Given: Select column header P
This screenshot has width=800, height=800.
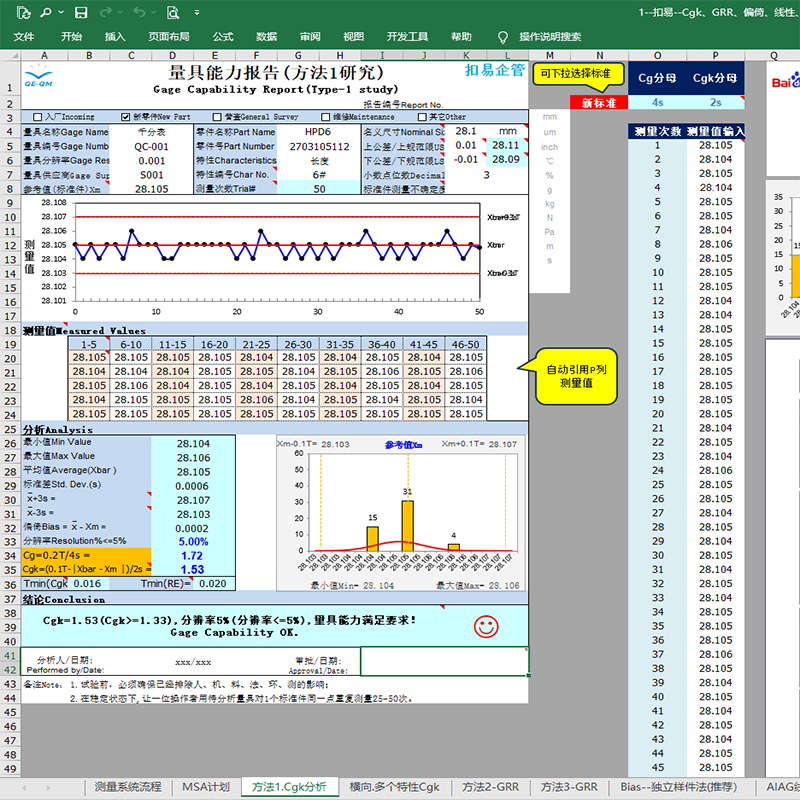Looking at the screenshot, I should (715, 55).
